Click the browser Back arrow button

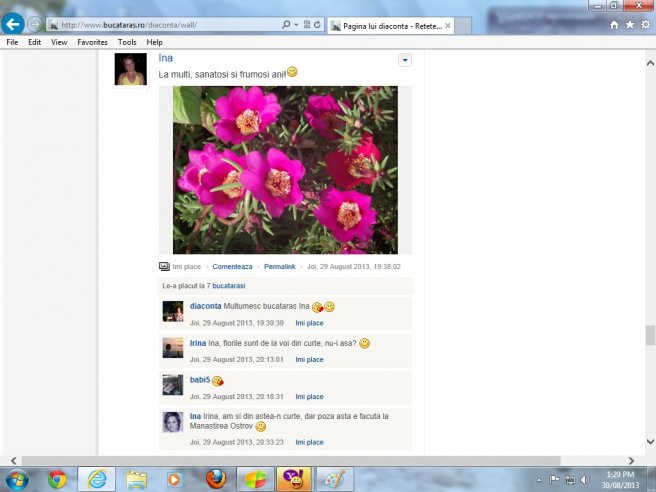click(14, 24)
